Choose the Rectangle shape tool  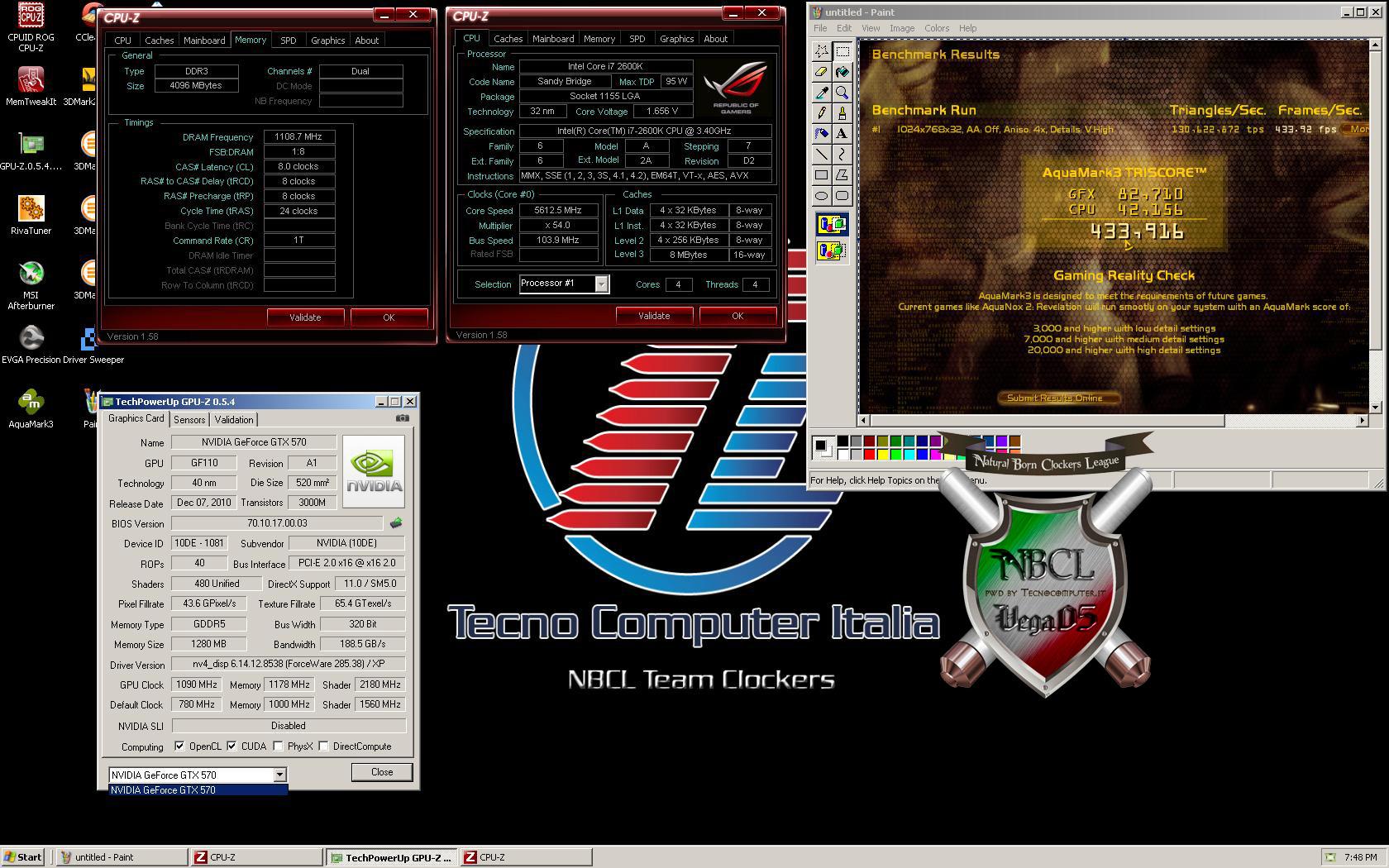point(821,174)
